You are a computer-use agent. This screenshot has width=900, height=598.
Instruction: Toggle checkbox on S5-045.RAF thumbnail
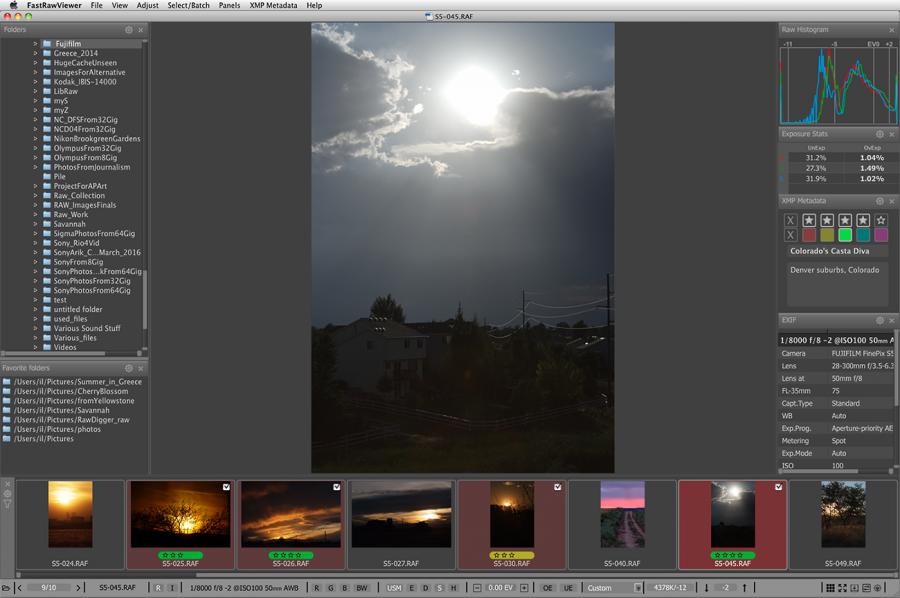pos(776,487)
